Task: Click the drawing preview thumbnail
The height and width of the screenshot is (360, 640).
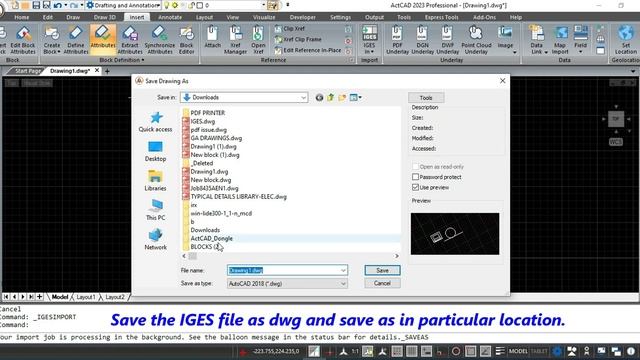Action: click(455, 234)
